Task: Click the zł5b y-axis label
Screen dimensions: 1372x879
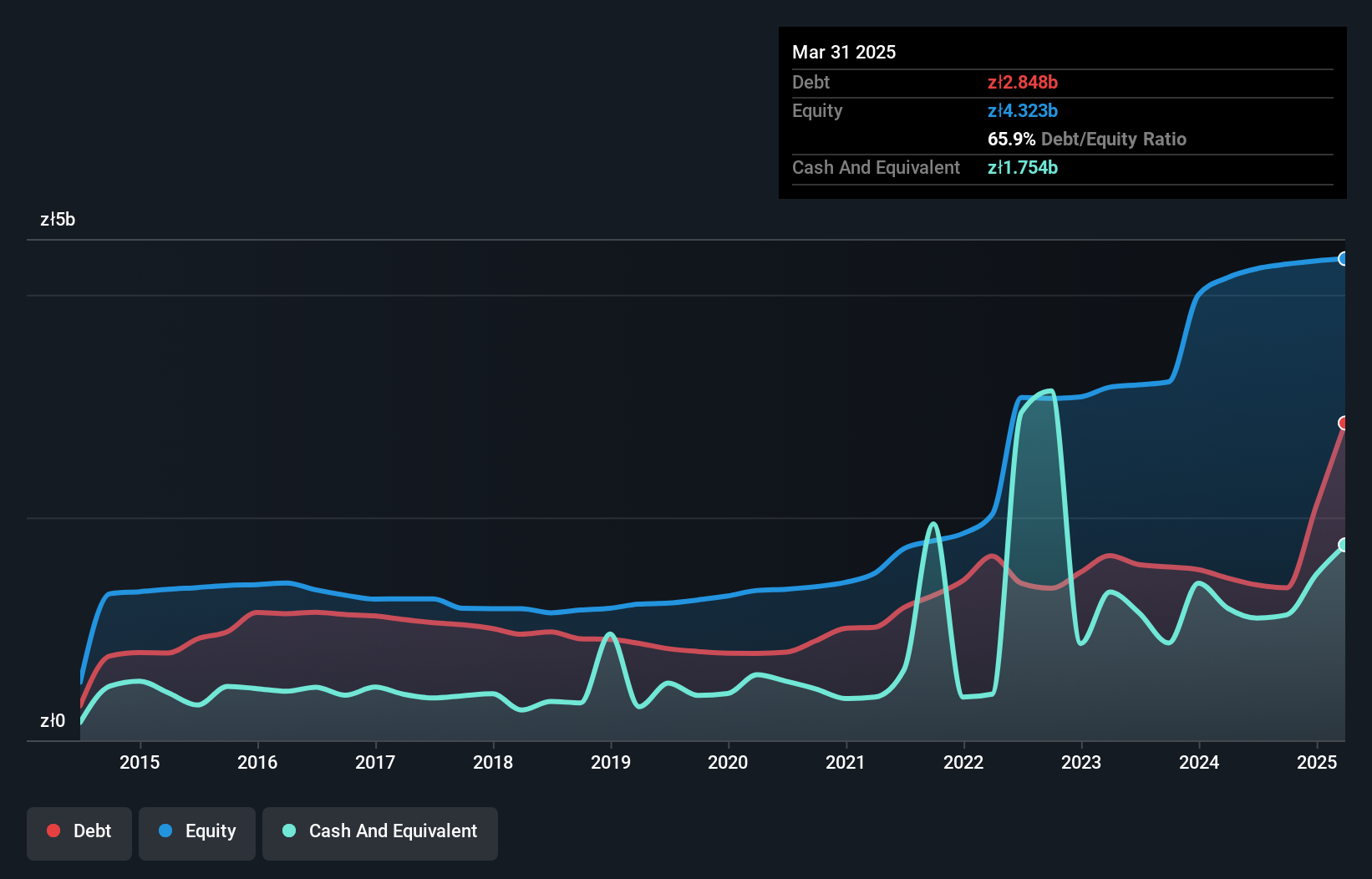Action: click(x=58, y=219)
